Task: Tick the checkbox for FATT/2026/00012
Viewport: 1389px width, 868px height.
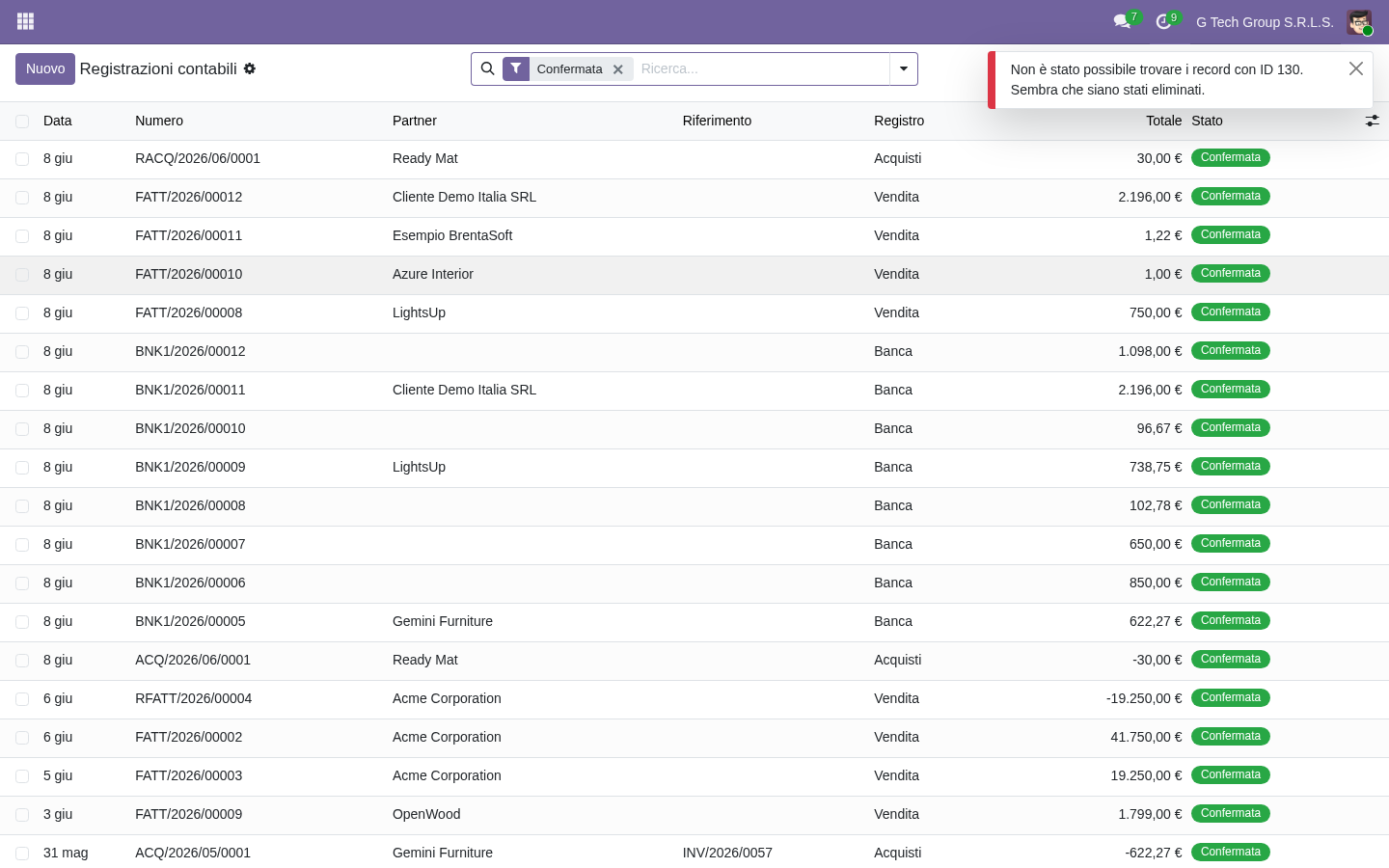Action: pyautogui.click(x=22, y=198)
